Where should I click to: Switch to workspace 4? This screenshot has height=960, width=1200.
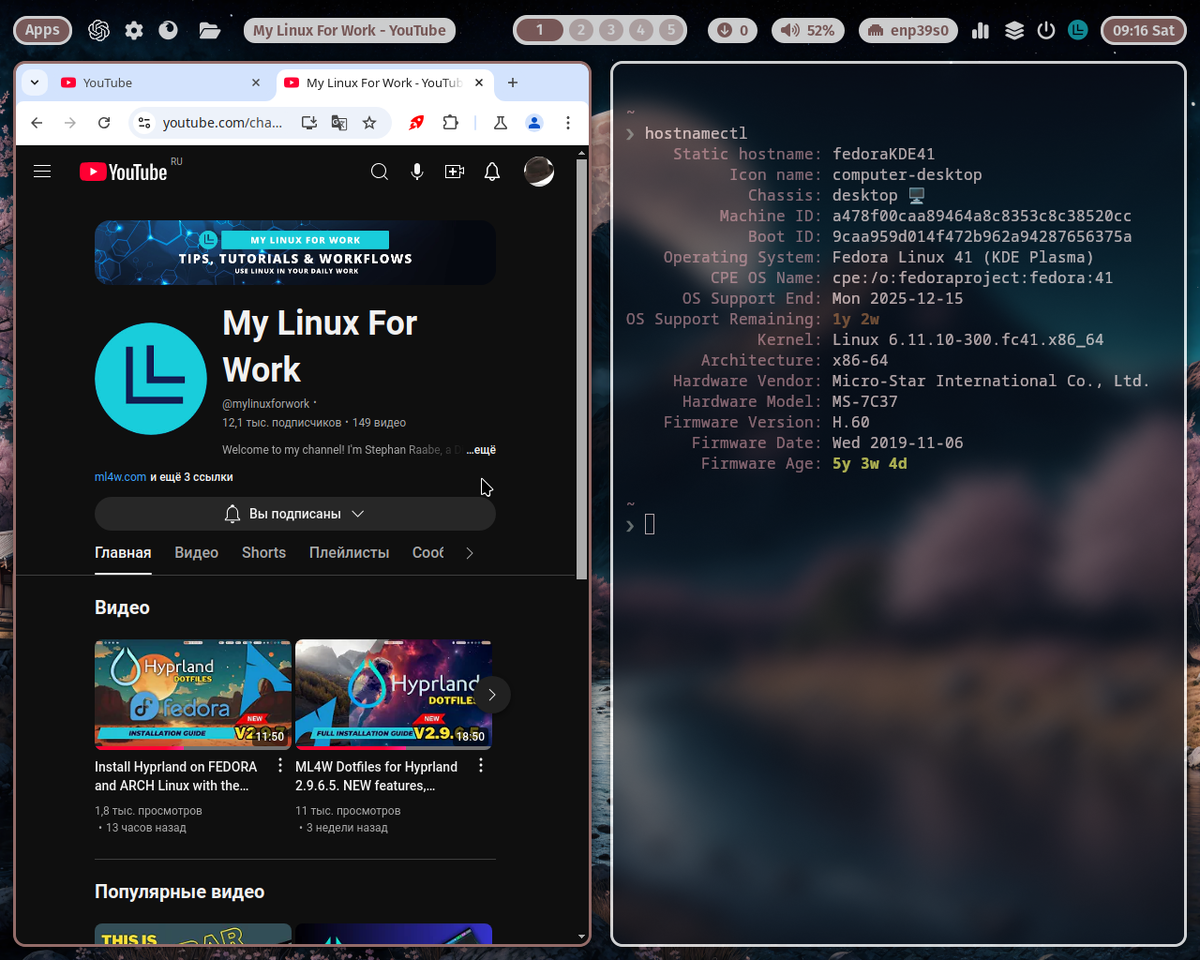click(642, 30)
